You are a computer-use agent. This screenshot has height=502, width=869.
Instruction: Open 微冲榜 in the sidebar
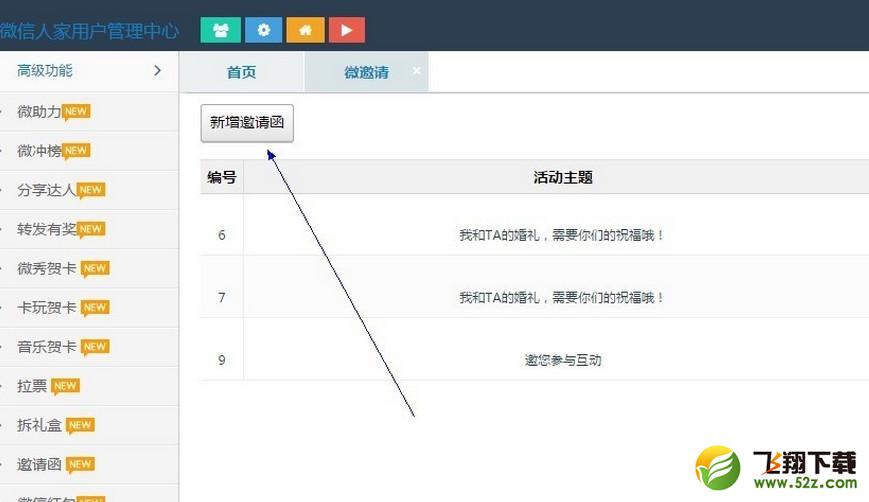[x=39, y=151]
